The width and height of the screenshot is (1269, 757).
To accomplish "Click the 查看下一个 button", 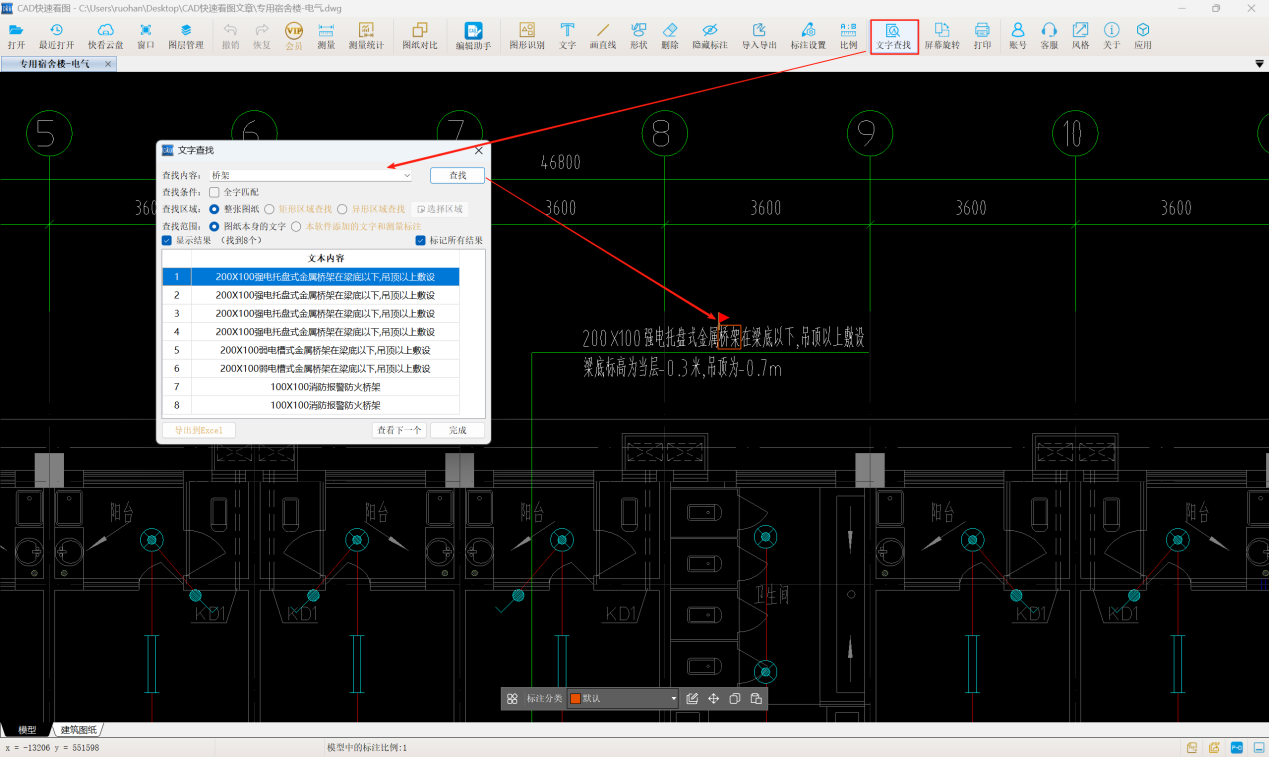I will 398,430.
